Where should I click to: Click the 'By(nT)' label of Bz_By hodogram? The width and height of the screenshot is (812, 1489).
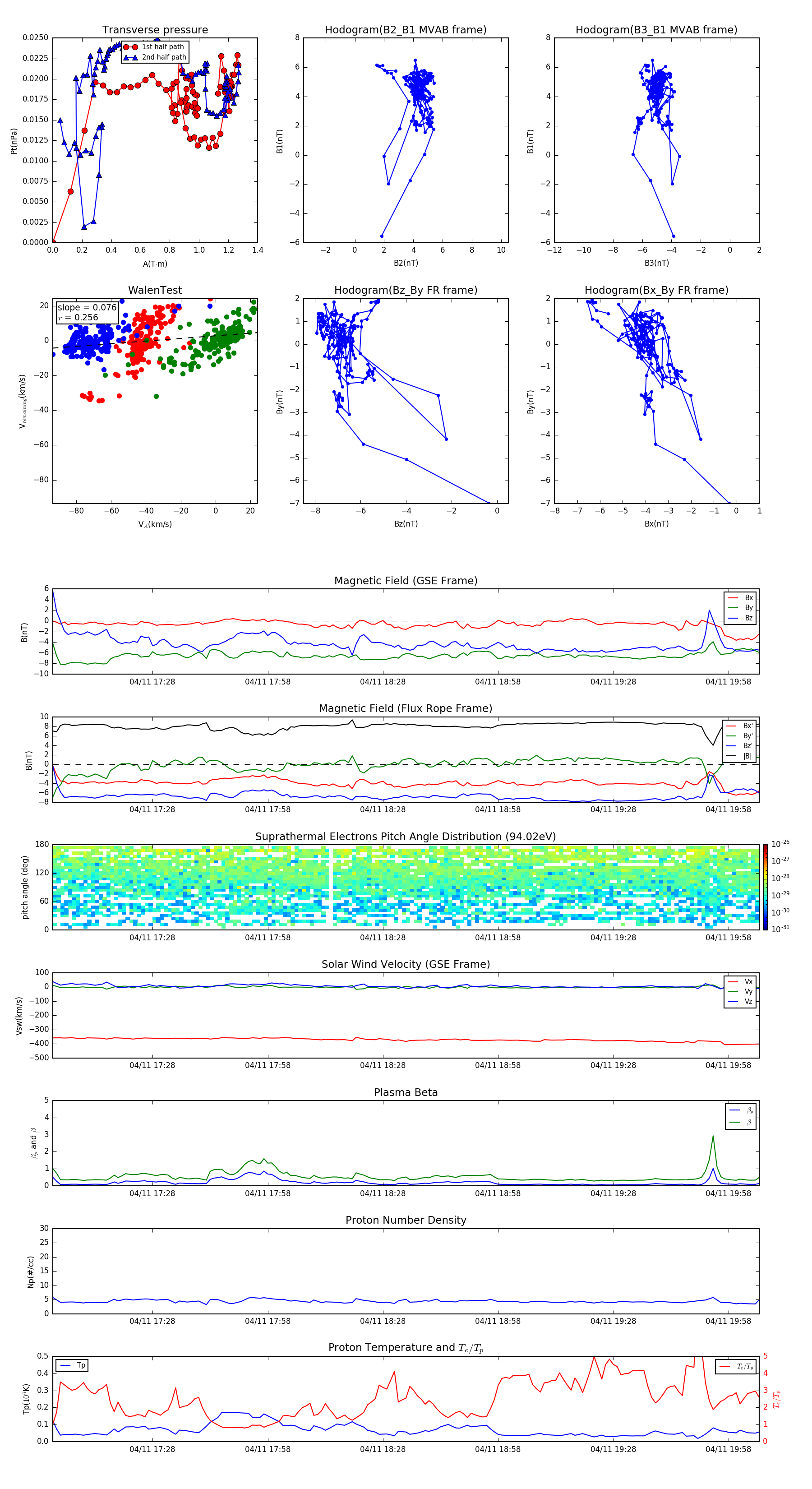tap(280, 401)
